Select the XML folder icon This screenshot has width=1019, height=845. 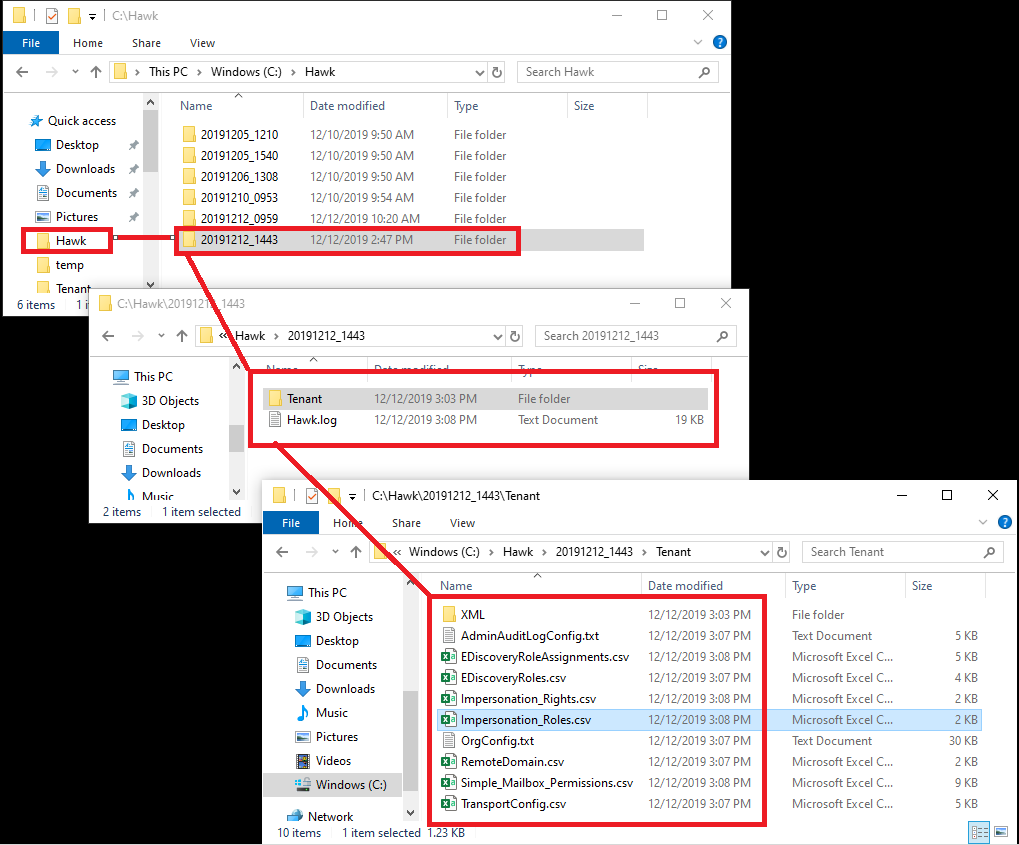(448, 615)
